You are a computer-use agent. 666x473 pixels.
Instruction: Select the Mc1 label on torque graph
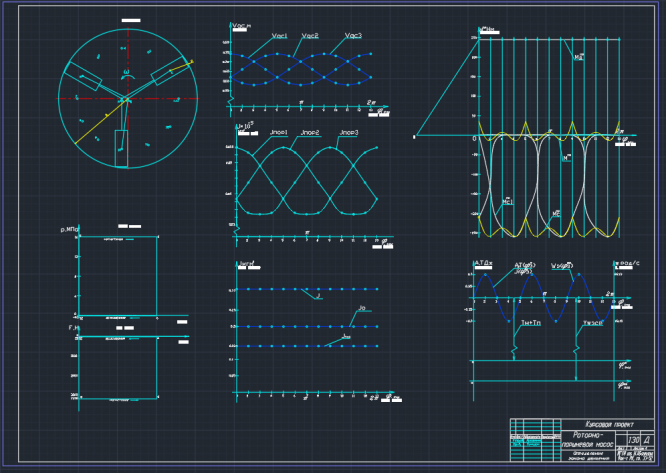[x=508, y=202]
